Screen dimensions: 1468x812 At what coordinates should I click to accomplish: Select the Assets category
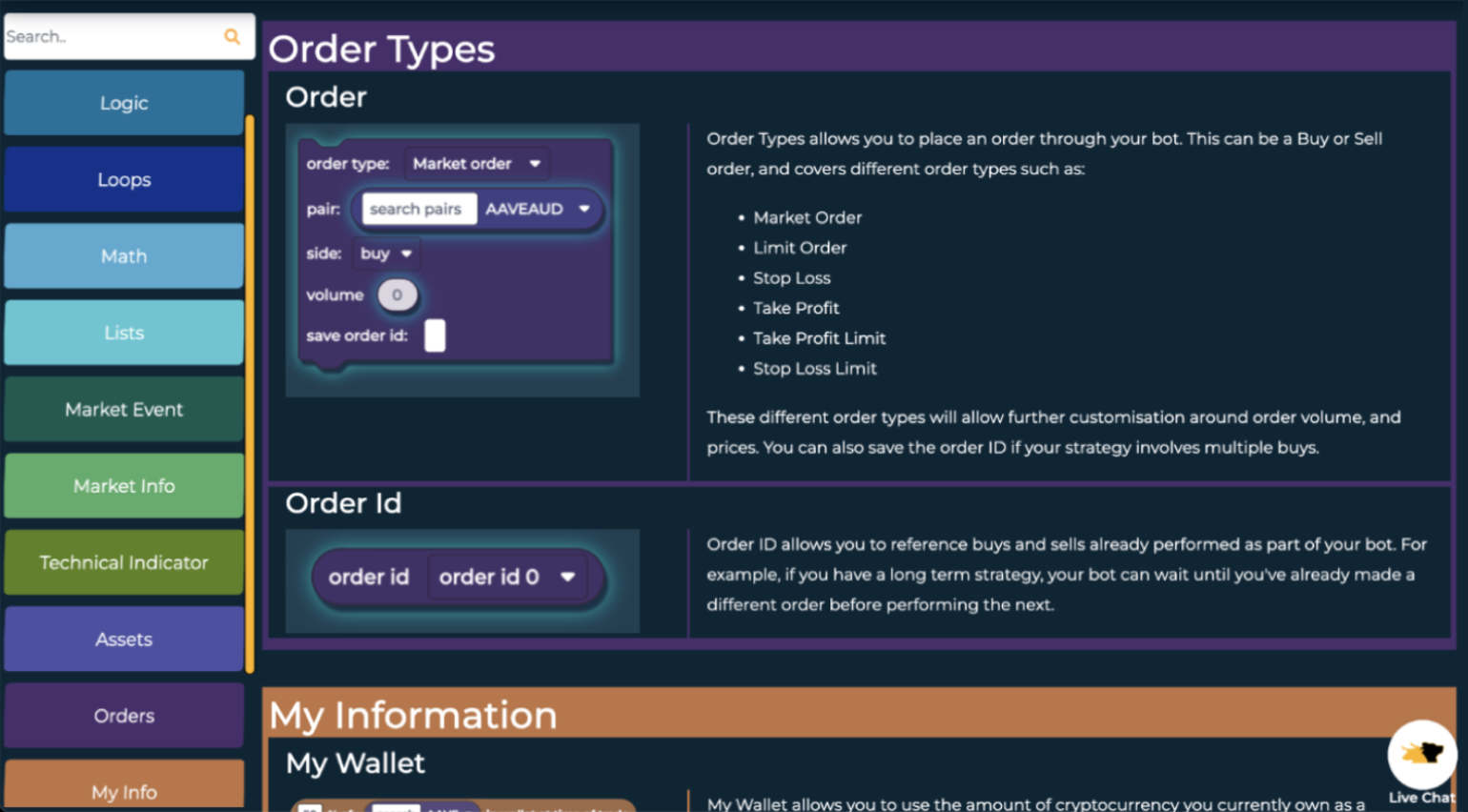pos(124,639)
